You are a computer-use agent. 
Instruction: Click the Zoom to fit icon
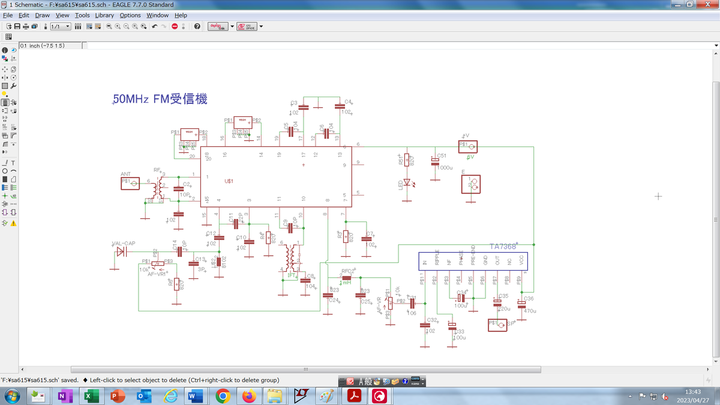(108, 26)
